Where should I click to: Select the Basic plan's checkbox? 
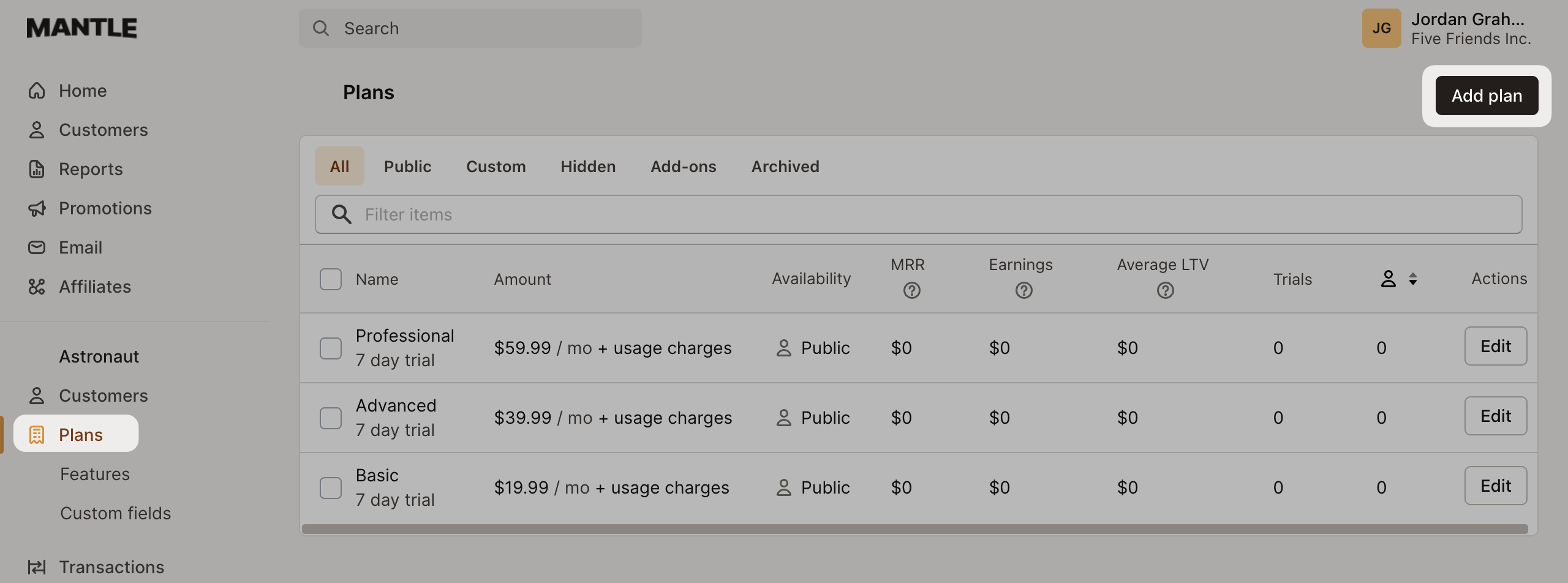tap(330, 487)
